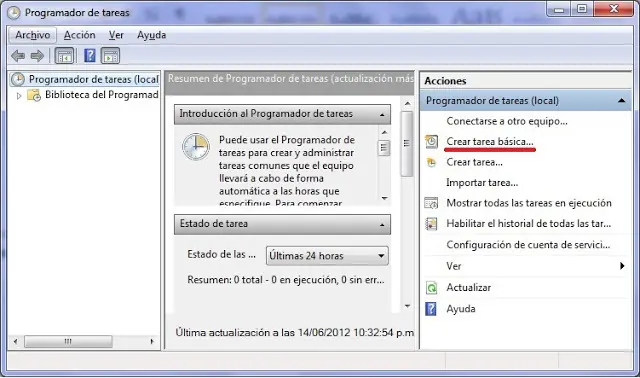The width and height of the screenshot is (640, 378).
Task: Open the Ayuda menu in menu bar
Action: point(151,35)
